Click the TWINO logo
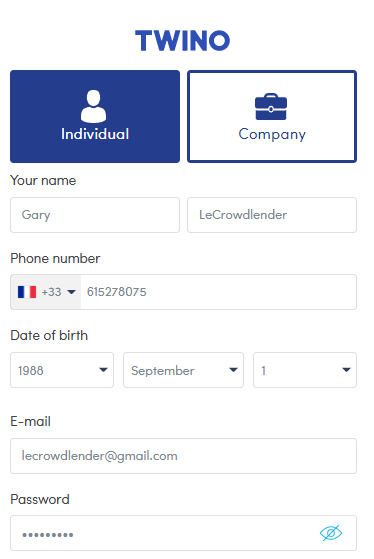 183,40
